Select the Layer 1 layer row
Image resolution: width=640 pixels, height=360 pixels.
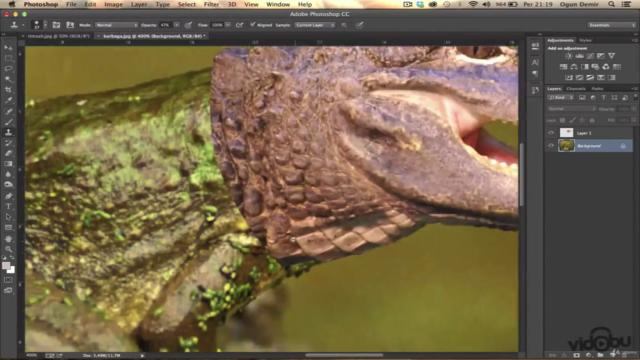coord(590,133)
